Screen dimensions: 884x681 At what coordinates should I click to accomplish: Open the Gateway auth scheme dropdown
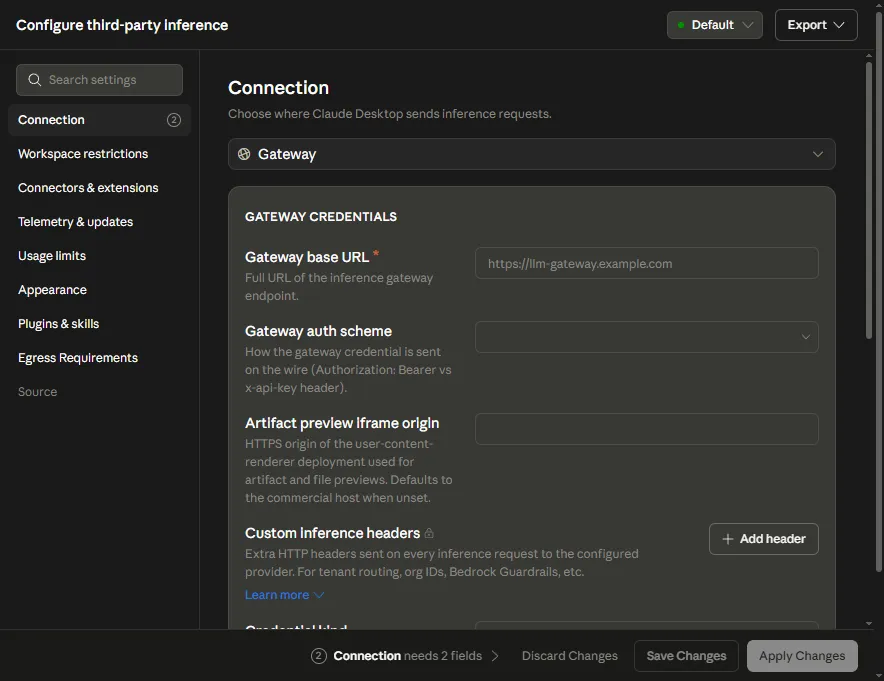647,337
